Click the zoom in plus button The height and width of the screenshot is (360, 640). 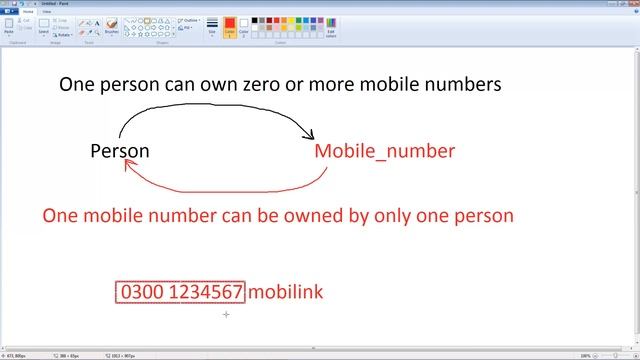tap(635, 356)
